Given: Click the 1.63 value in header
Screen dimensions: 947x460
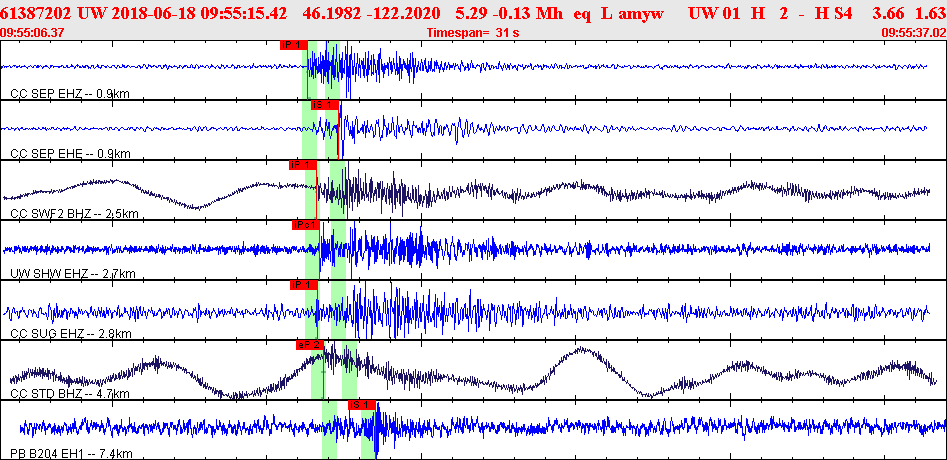Looking at the screenshot, I should click(933, 14).
